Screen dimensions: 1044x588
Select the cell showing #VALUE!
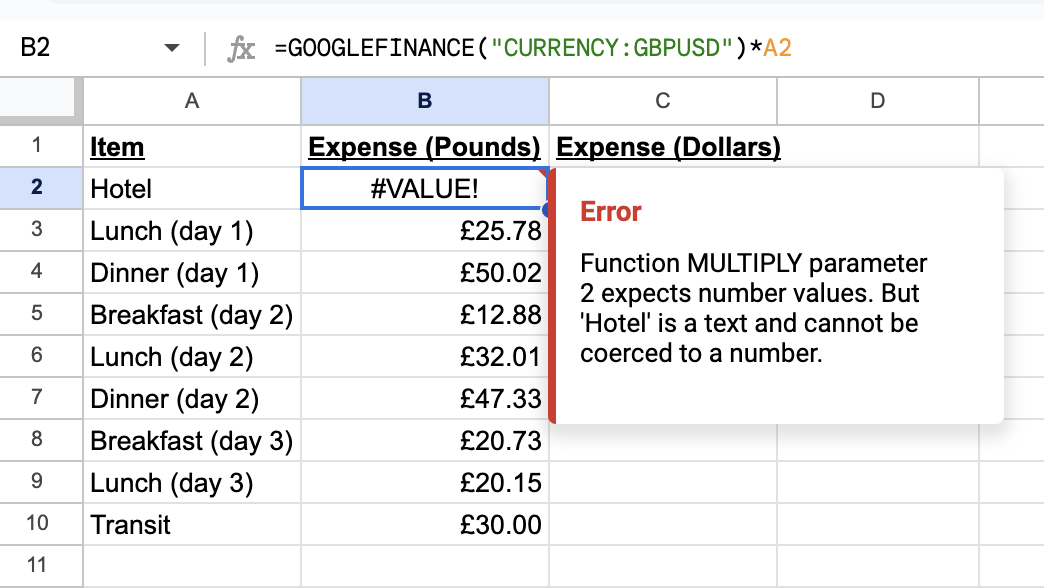(x=424, y=188)
